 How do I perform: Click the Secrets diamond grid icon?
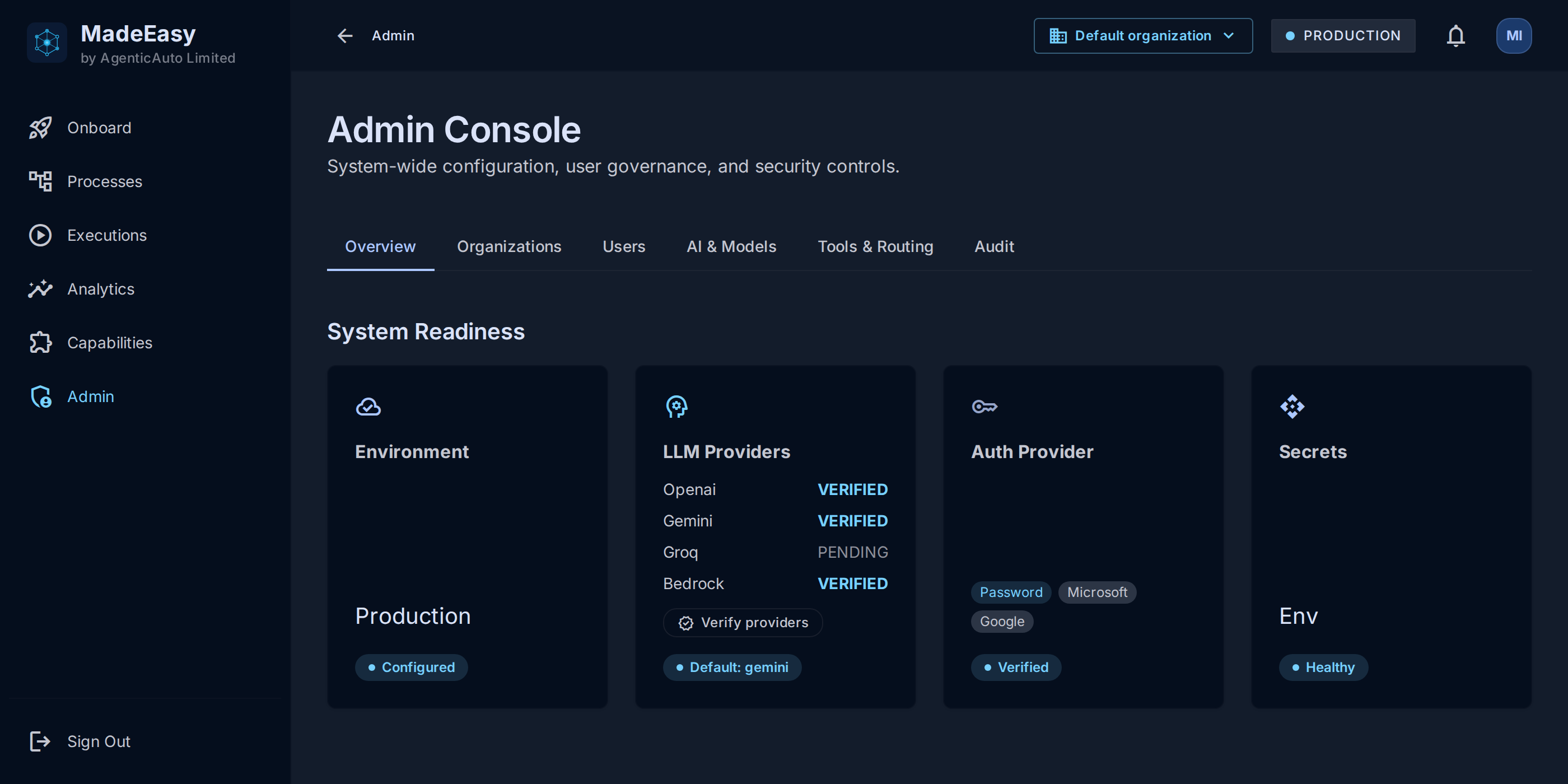(x=1292, y=407)
